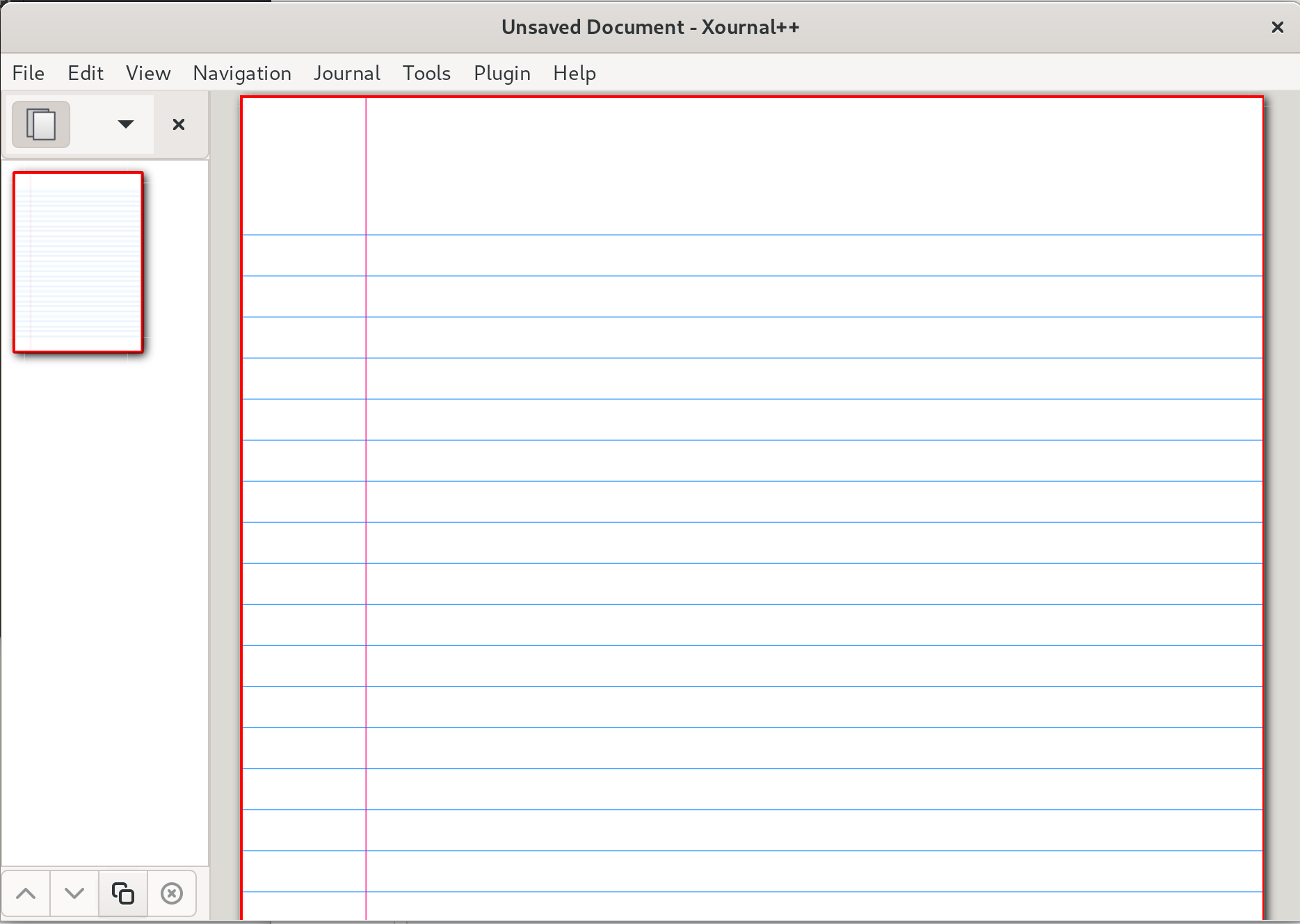1300x924 pixels.
Task: Open the Tools menu
Action: 427,73
